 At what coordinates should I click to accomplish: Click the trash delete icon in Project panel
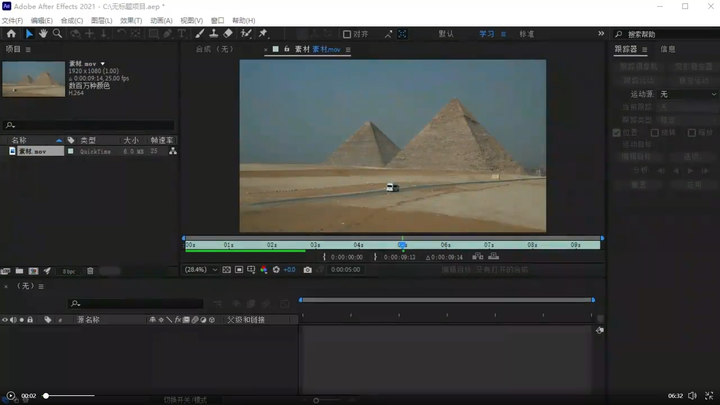pos(90,271)
